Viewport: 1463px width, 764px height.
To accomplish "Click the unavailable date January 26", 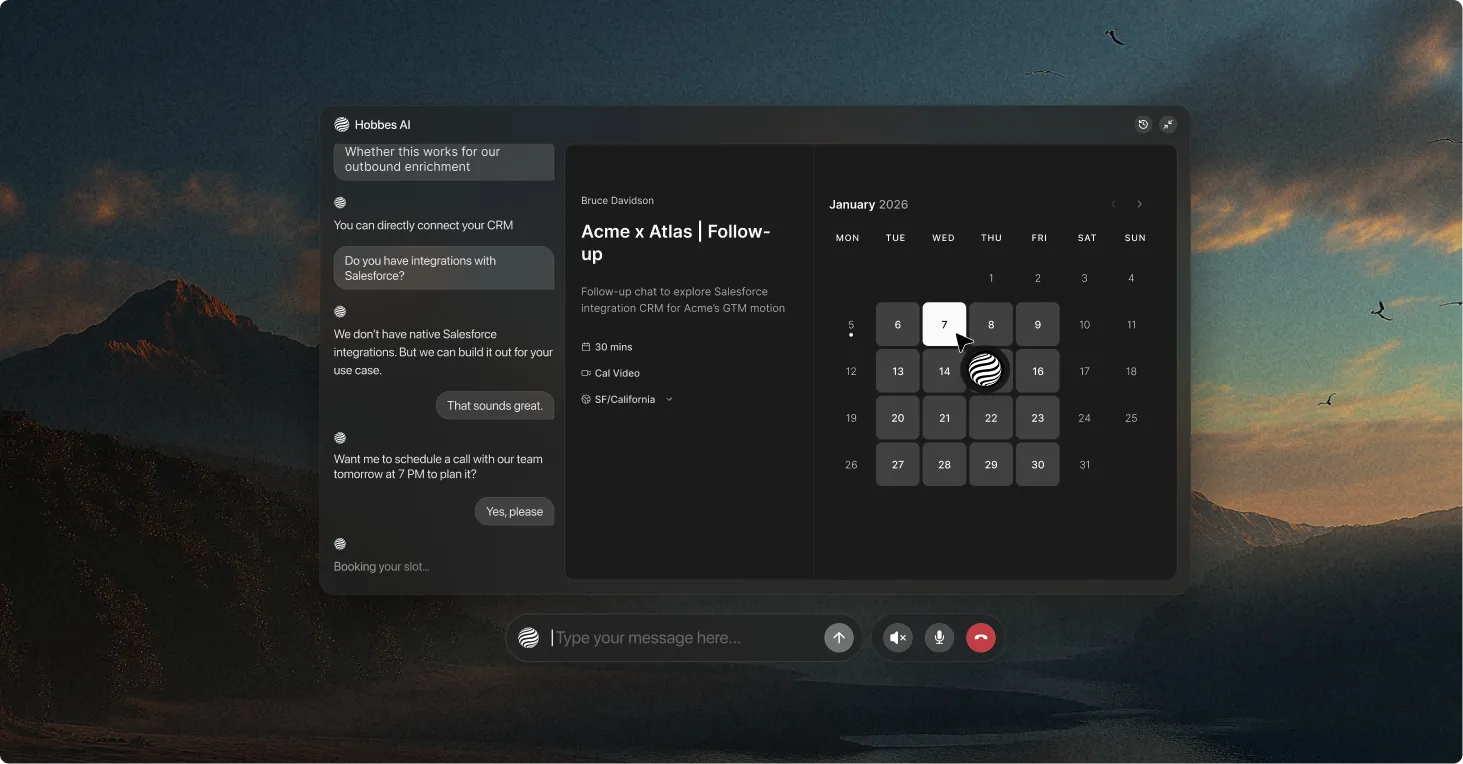I will pos(851,464).
